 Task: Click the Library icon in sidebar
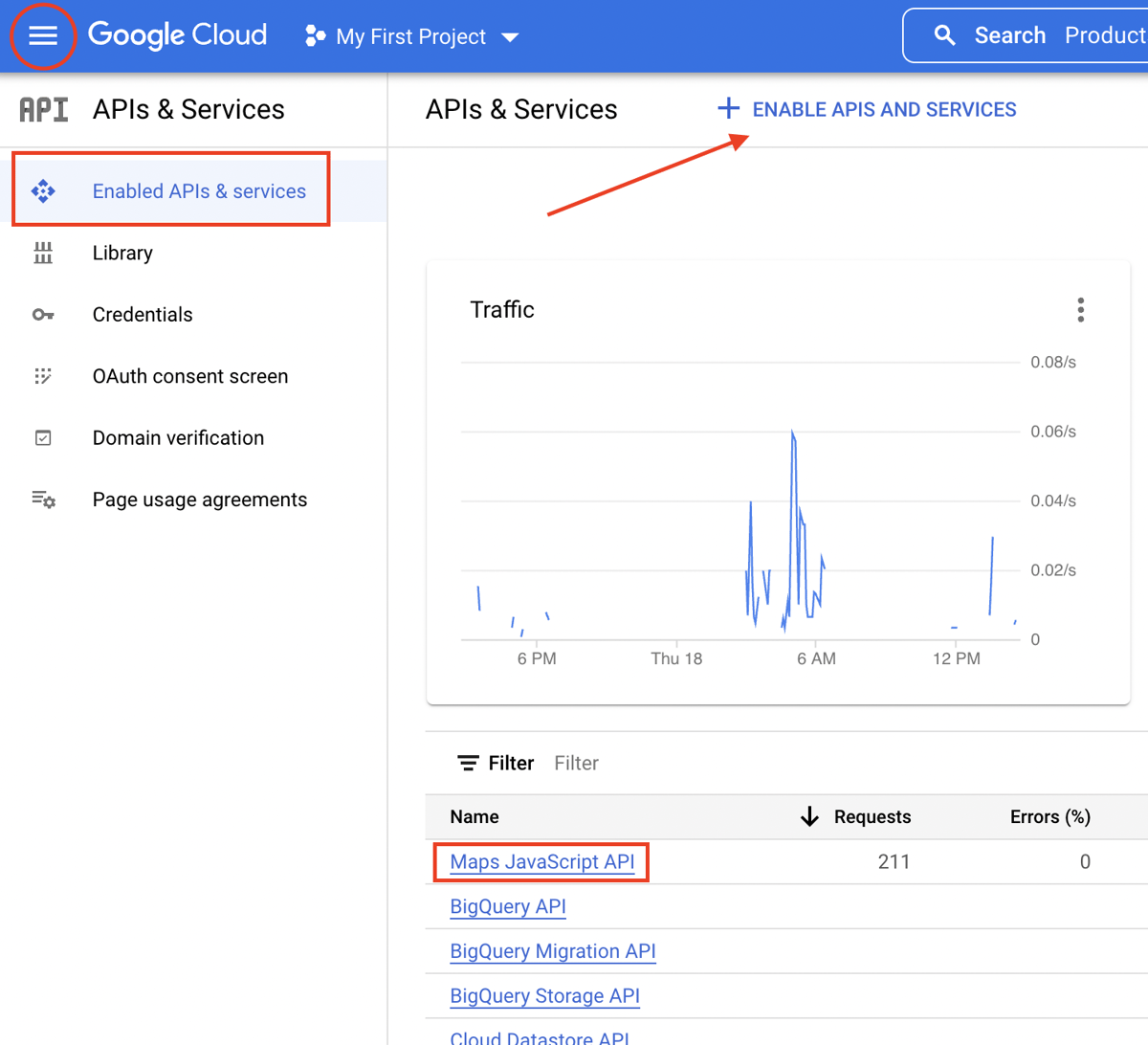point(43,253)
